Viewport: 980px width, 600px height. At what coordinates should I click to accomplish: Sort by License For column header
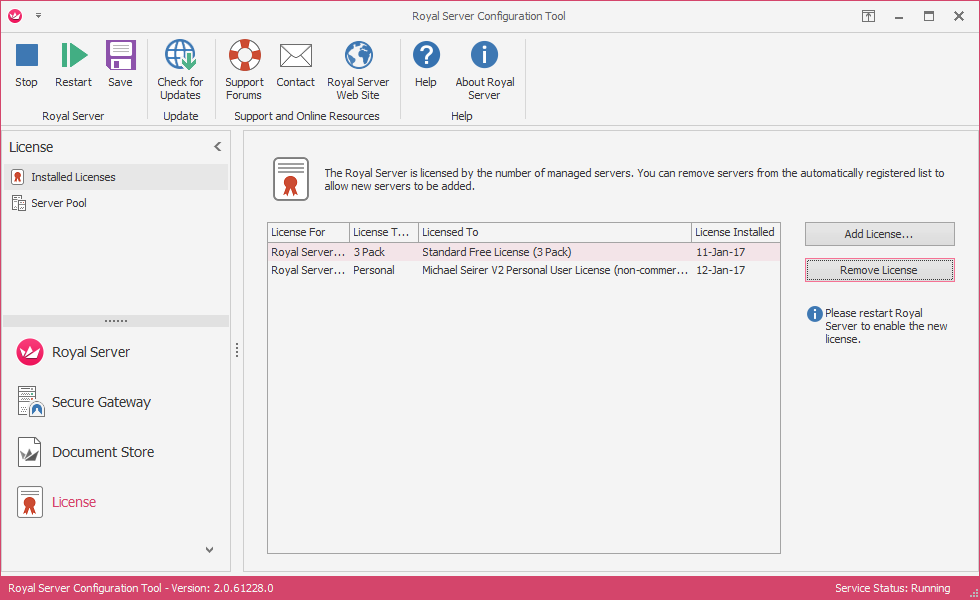tap(308, 232)
